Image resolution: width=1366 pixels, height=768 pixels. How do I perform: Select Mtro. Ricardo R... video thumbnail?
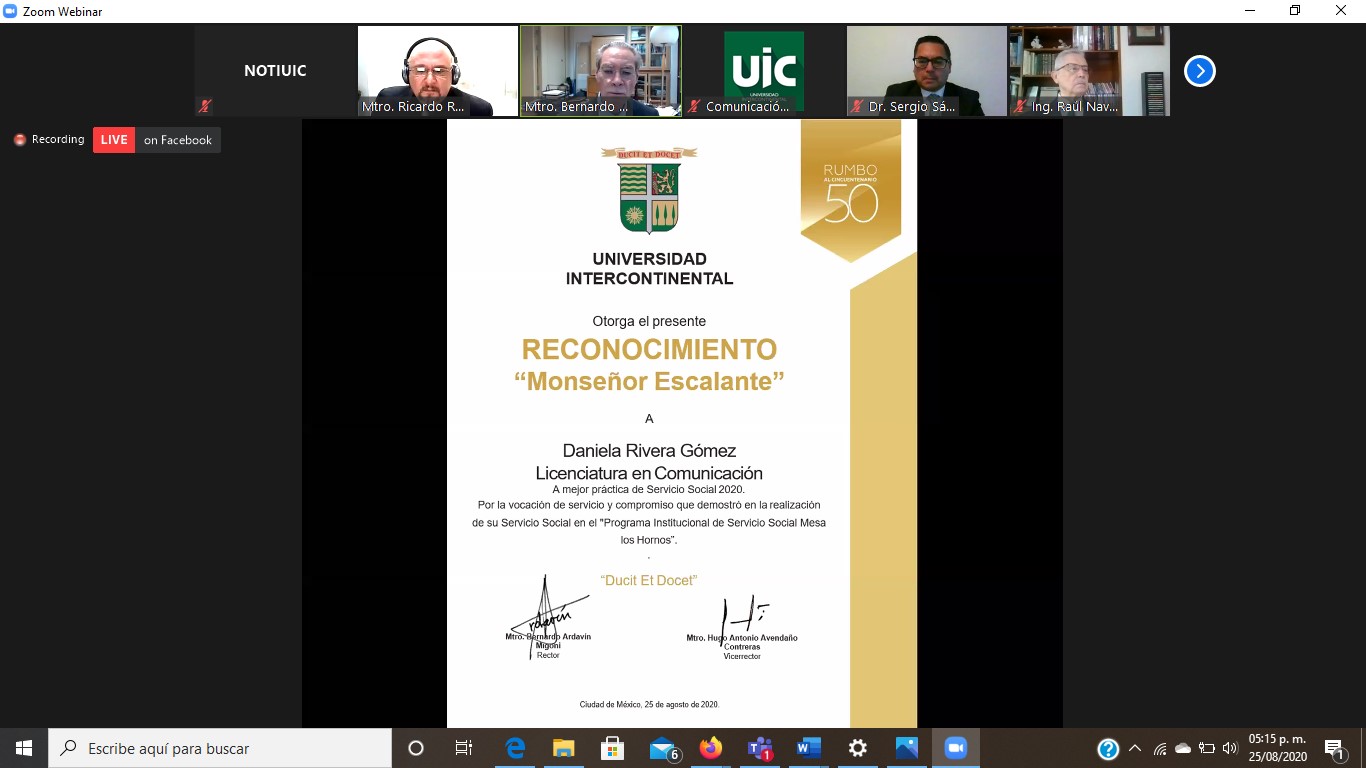pyautogui.click(x=438, y=71)
